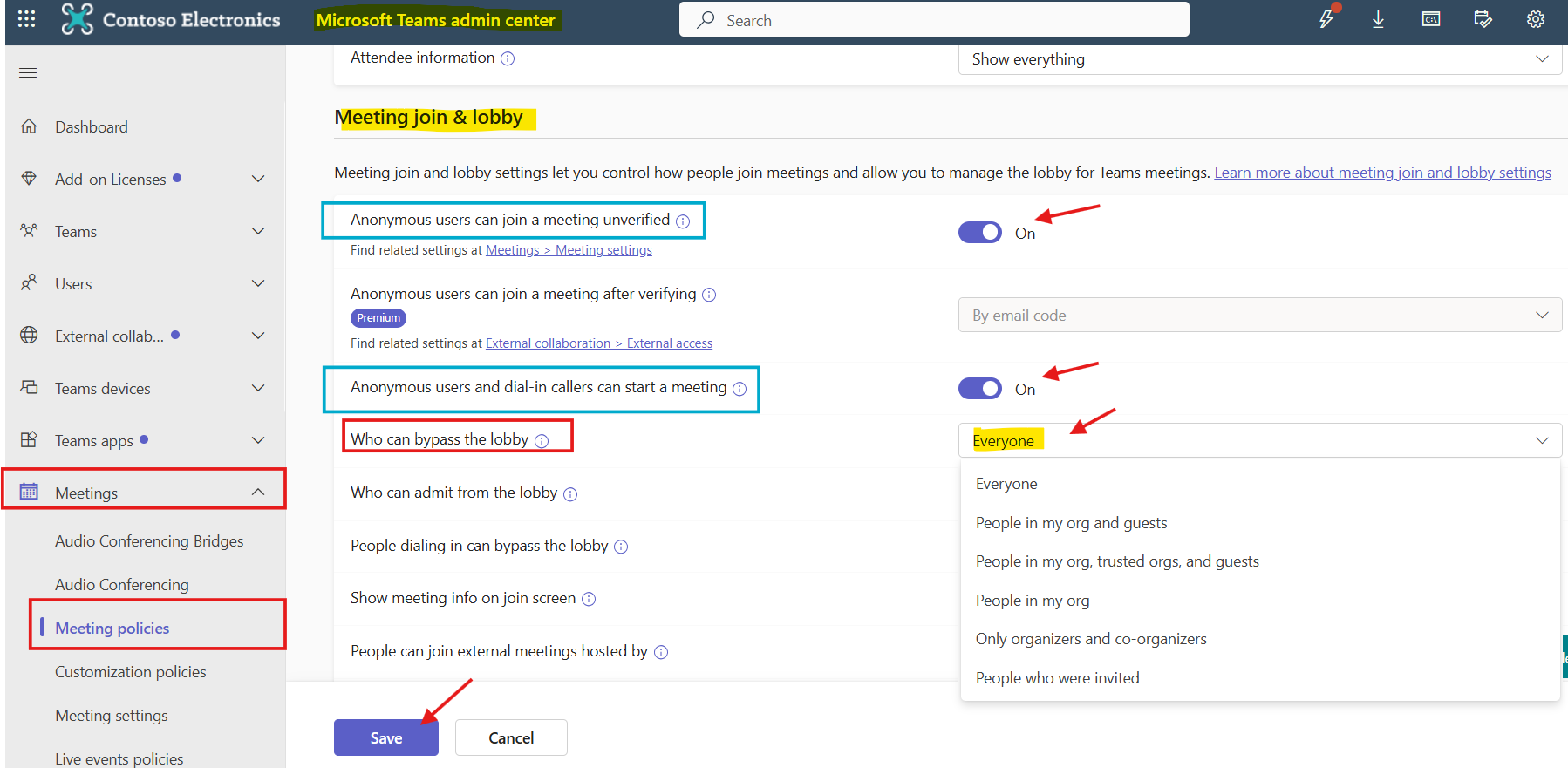Expand the External collaboration section

[x=258, y=336]
